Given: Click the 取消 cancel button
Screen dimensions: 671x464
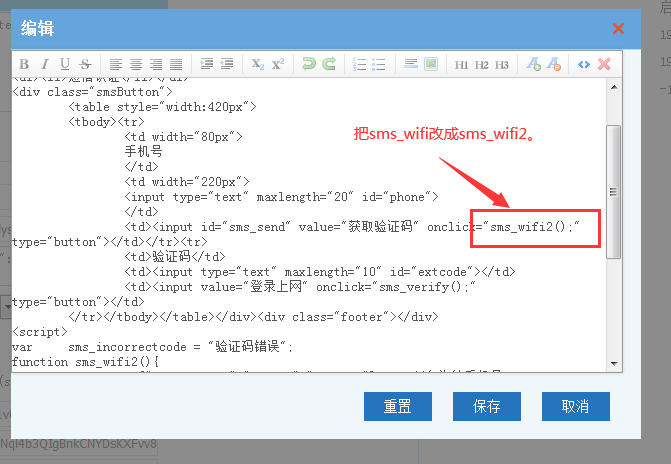Looking at the screenshot, I should (x=575, y=406).
